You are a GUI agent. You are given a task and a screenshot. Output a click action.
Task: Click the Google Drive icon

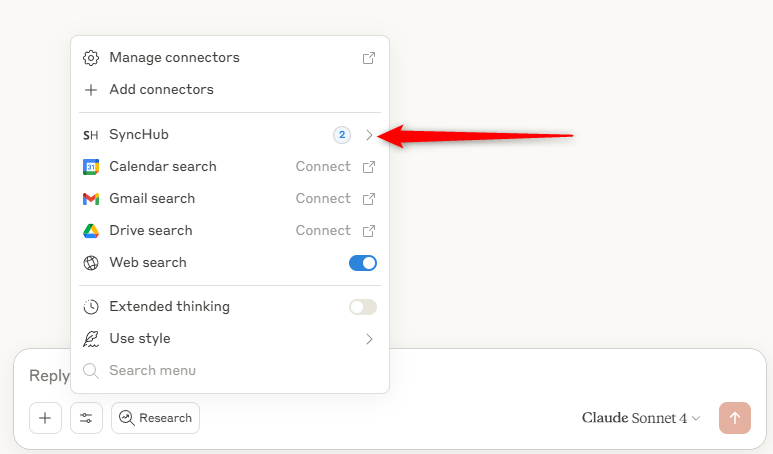point(91,231)
